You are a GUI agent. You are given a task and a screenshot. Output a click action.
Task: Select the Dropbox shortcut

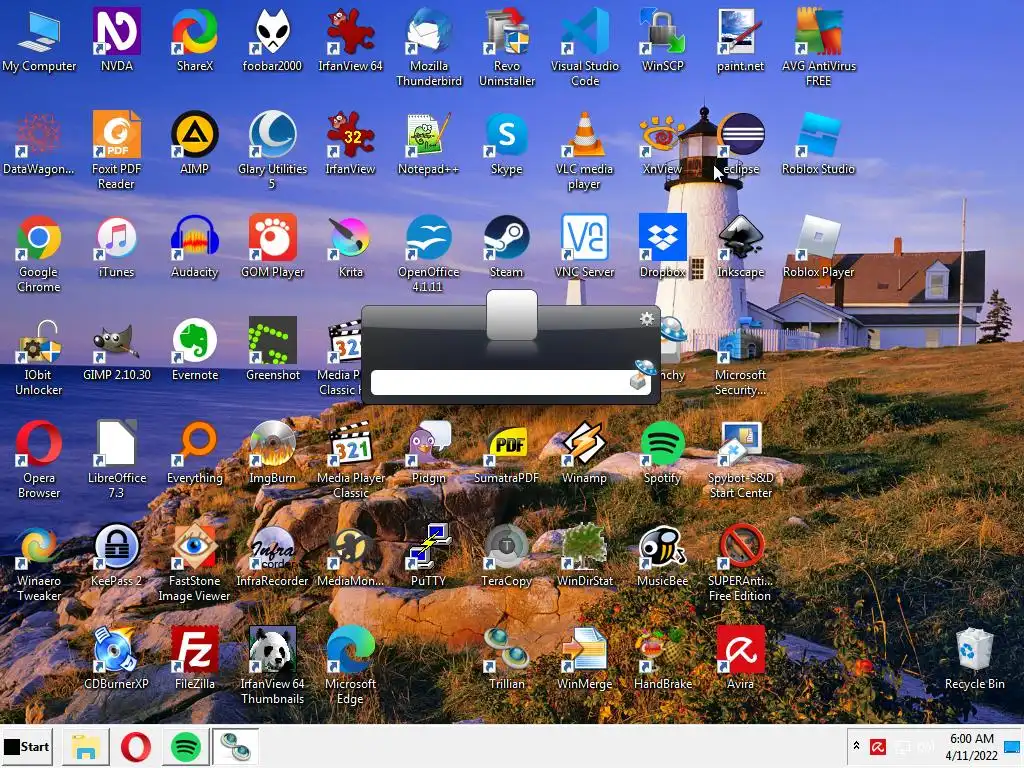(x=662, y=246)
